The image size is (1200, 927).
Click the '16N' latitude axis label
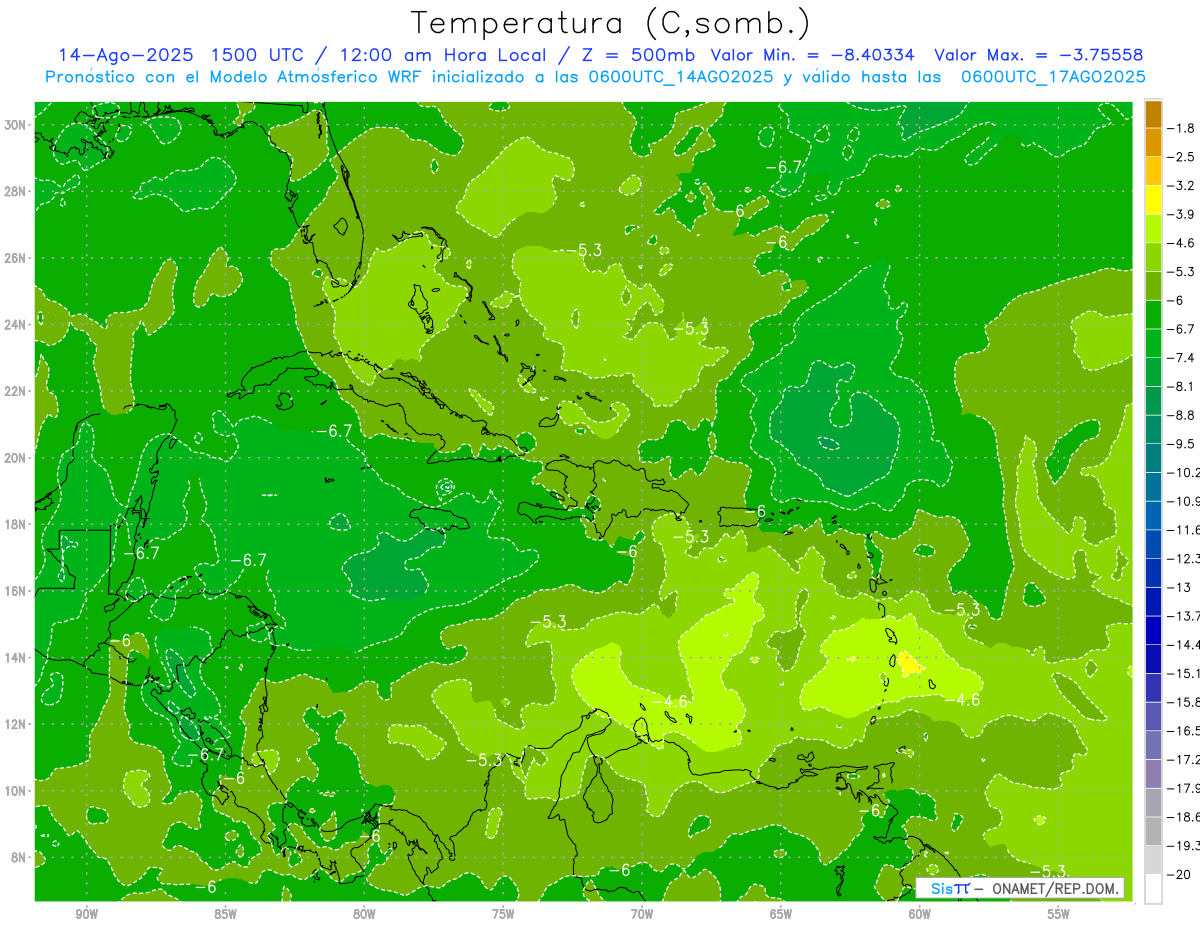click(15, 591)
